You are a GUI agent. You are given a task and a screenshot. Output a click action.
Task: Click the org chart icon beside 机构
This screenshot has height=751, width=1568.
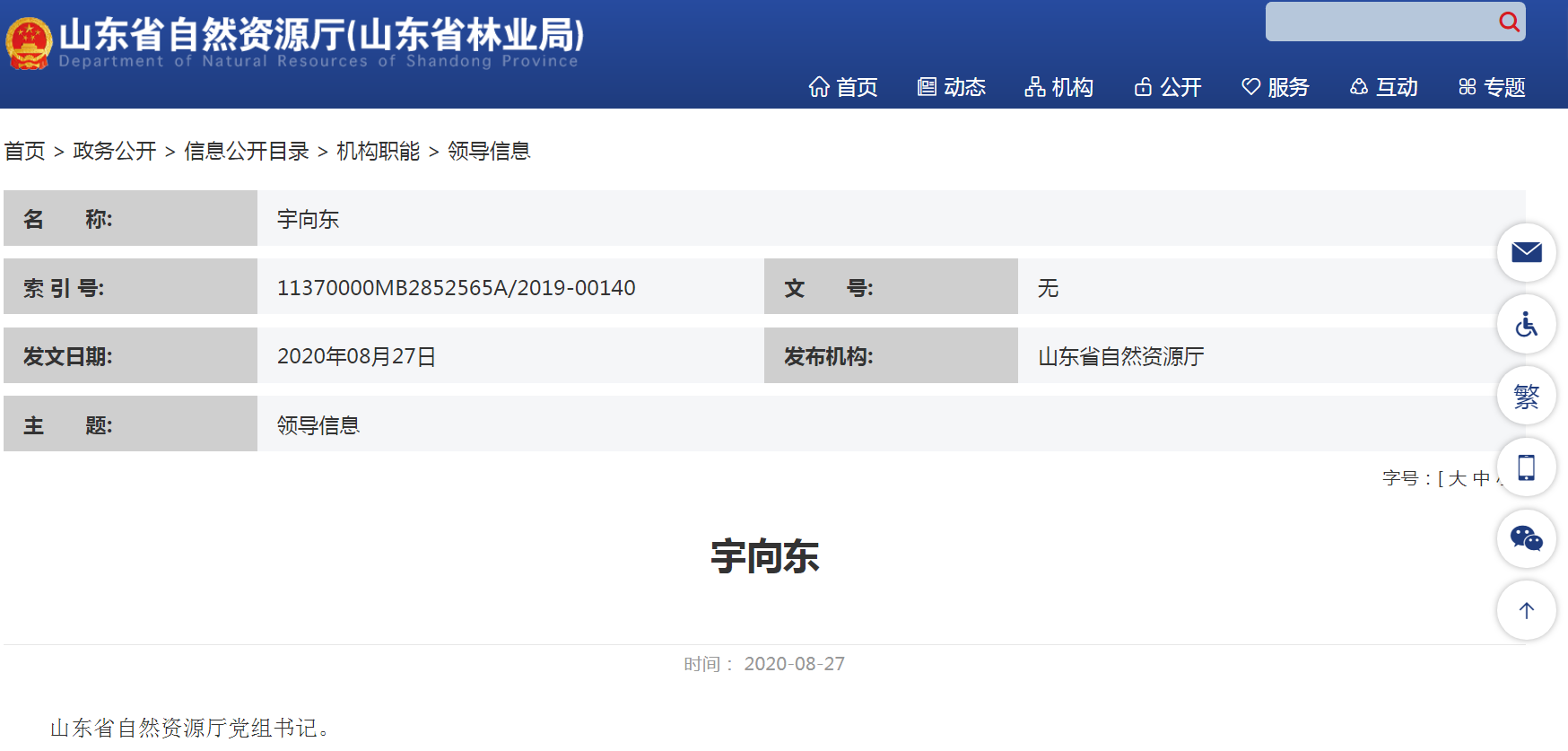pos(1035,87)
